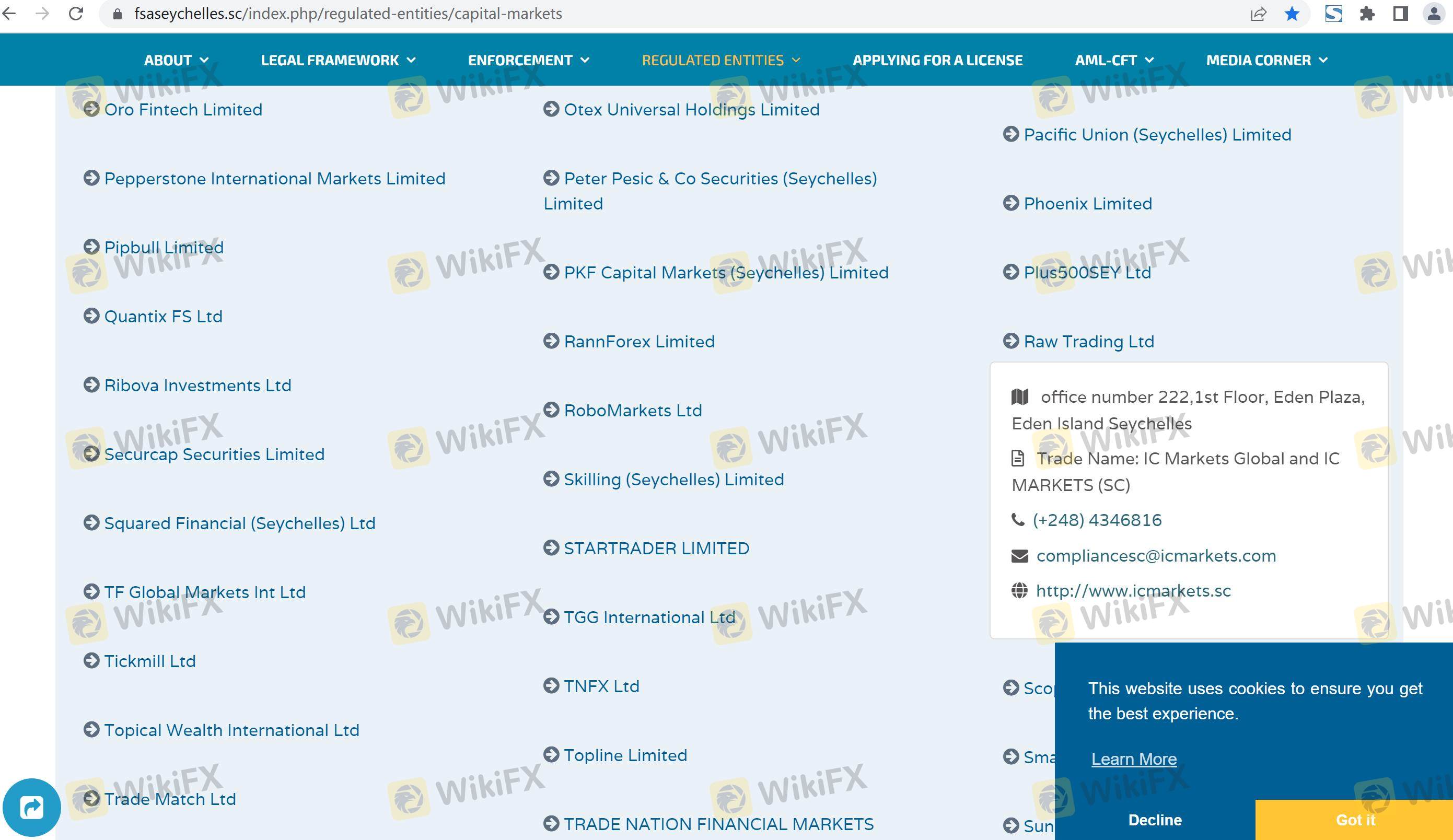Expand the Tickmill Ltd entry
Screen dimensions: 1453x840
coord(149,661)
